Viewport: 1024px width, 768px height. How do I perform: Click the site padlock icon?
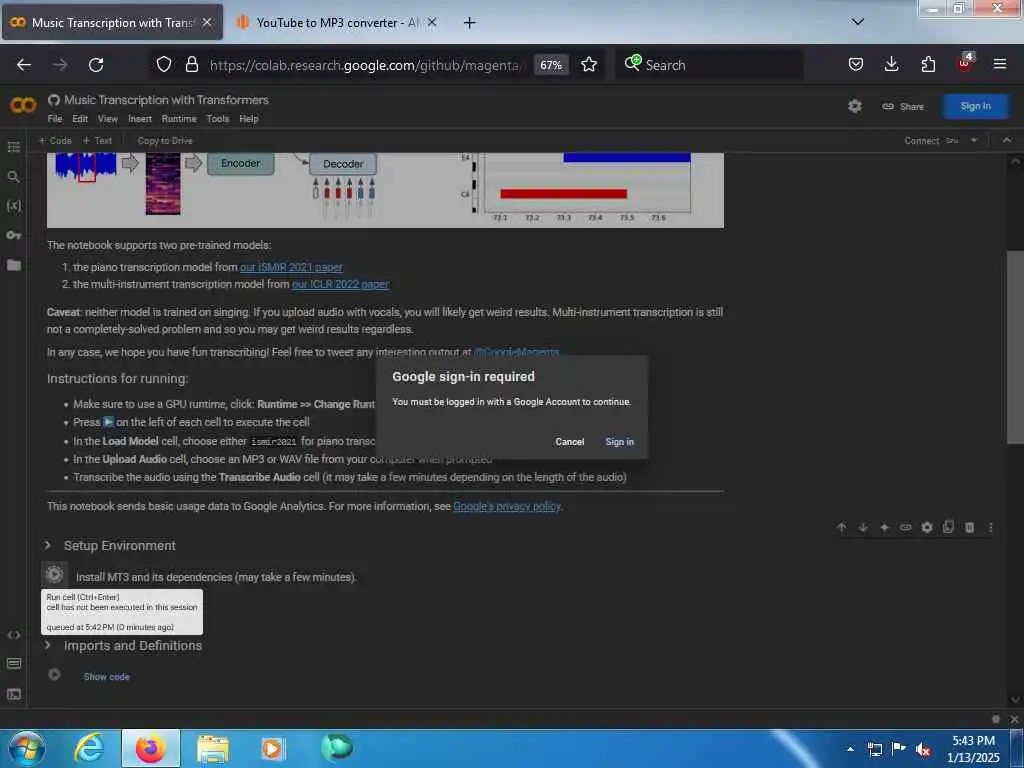point(191,65)
